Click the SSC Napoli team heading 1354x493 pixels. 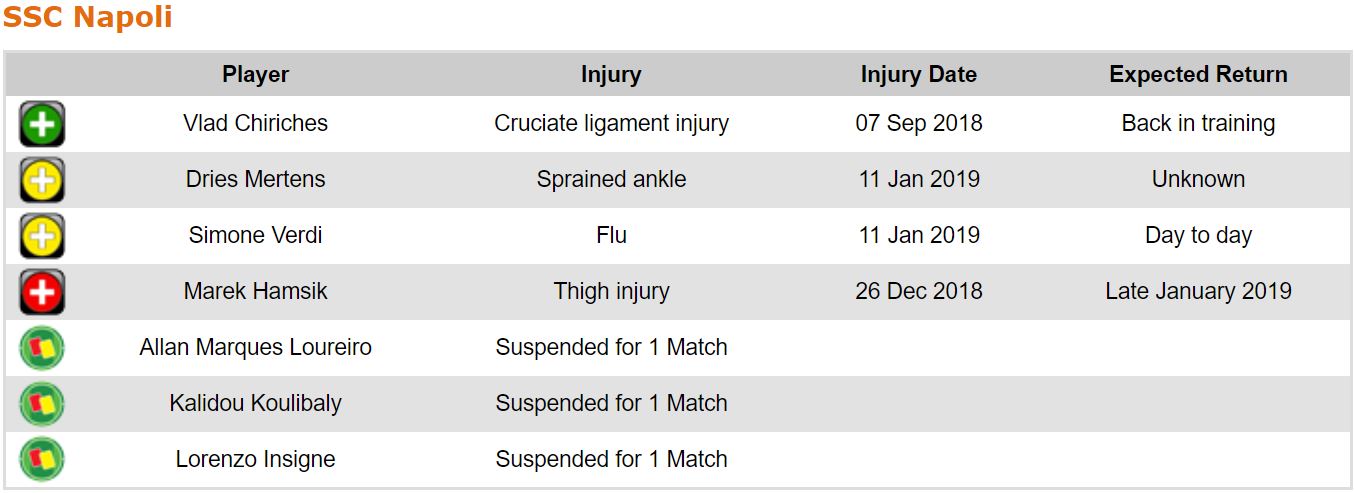88,17
